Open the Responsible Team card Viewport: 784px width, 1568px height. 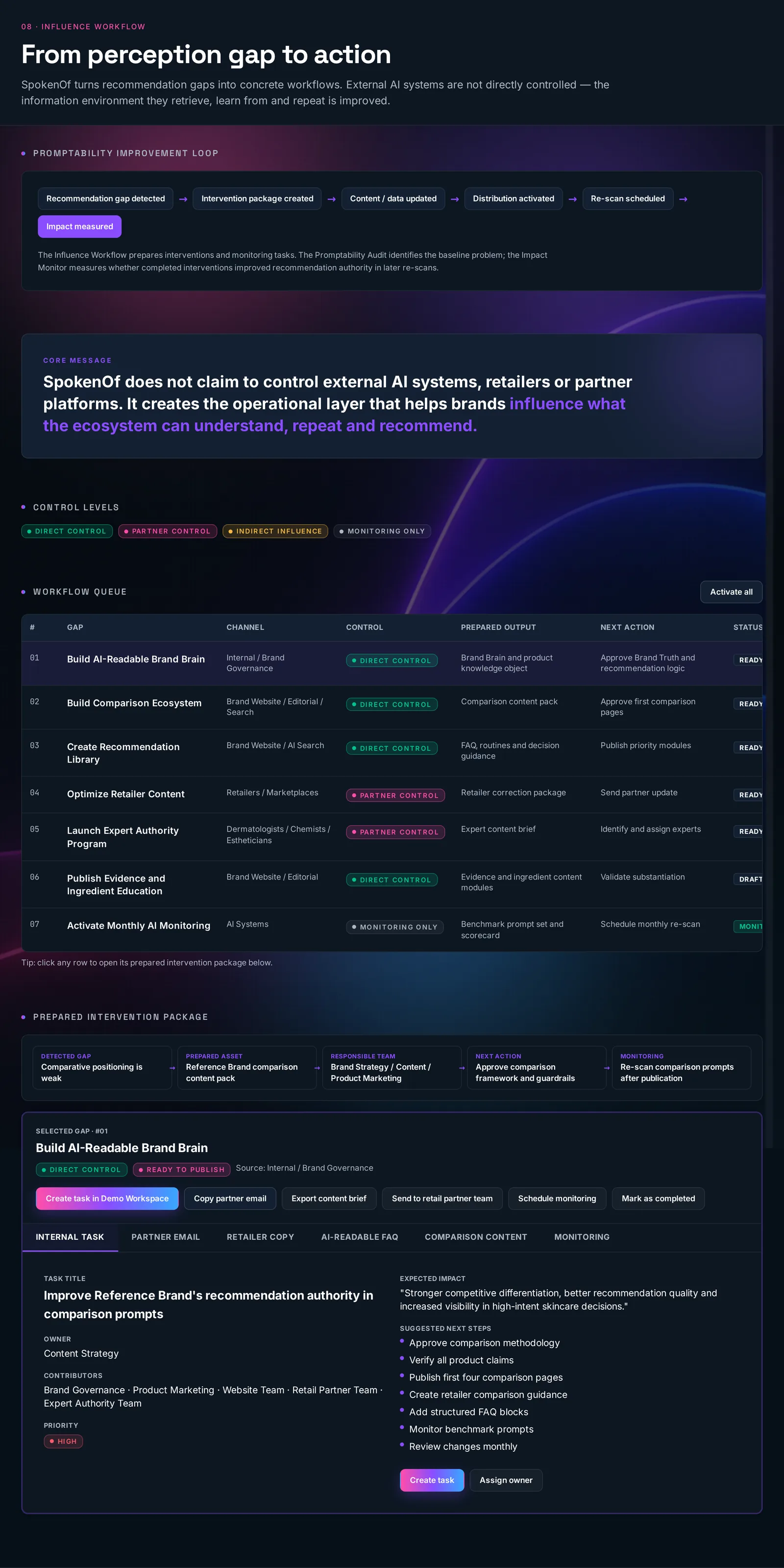coord(392,1068)
